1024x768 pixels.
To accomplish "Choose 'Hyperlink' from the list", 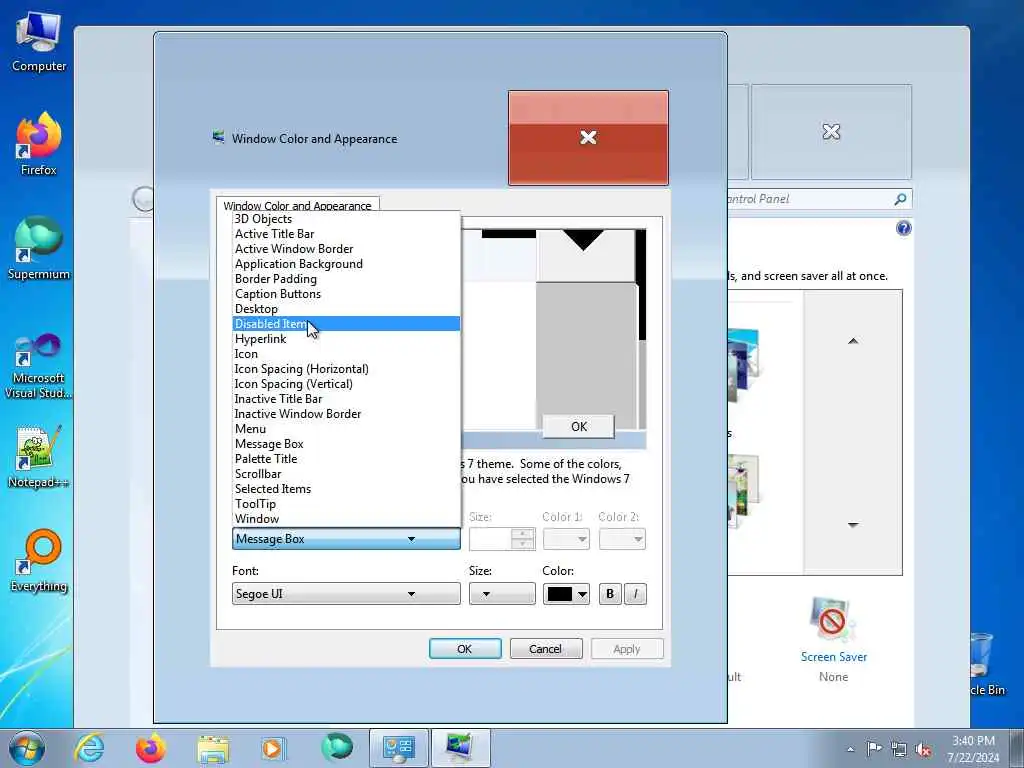I will pos(346,339).
